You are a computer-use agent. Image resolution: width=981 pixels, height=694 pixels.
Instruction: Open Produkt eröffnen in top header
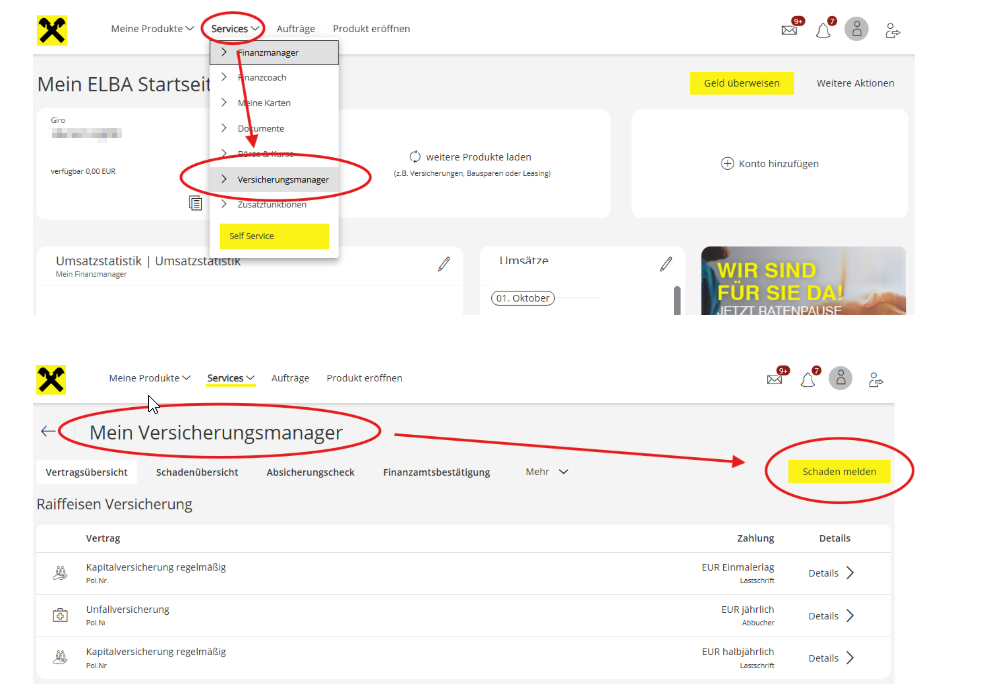pyautogui.click(x=372, y=29)
